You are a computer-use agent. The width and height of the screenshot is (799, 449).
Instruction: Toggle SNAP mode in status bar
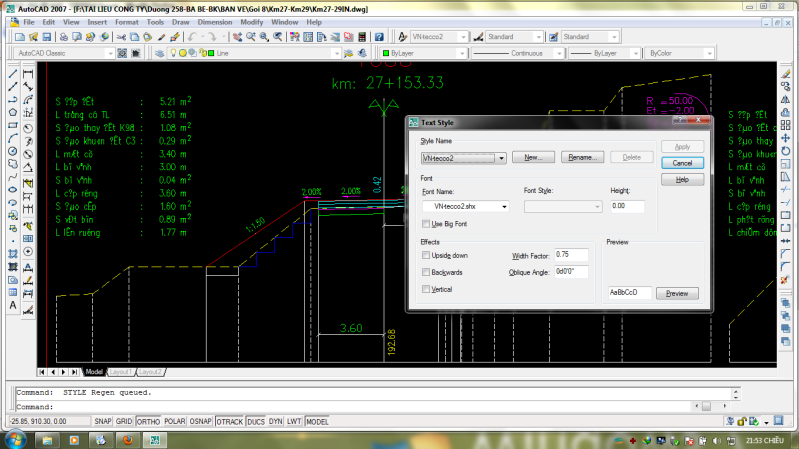tap(102, 421)
